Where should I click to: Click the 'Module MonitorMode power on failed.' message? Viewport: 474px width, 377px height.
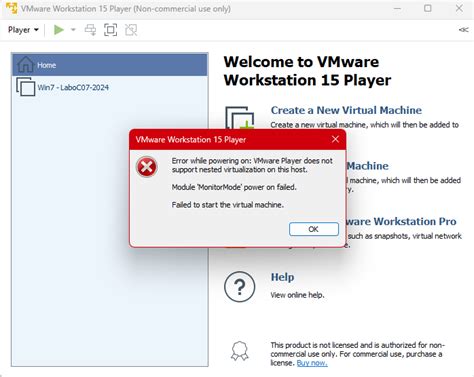(x=234, y=187)
